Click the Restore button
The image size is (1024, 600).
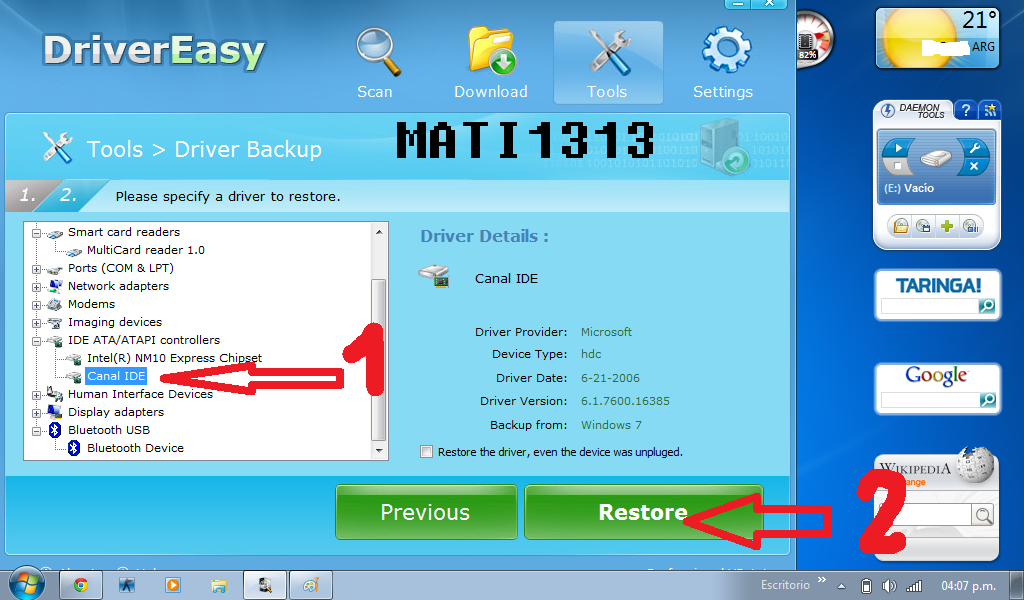pos(643,512)
